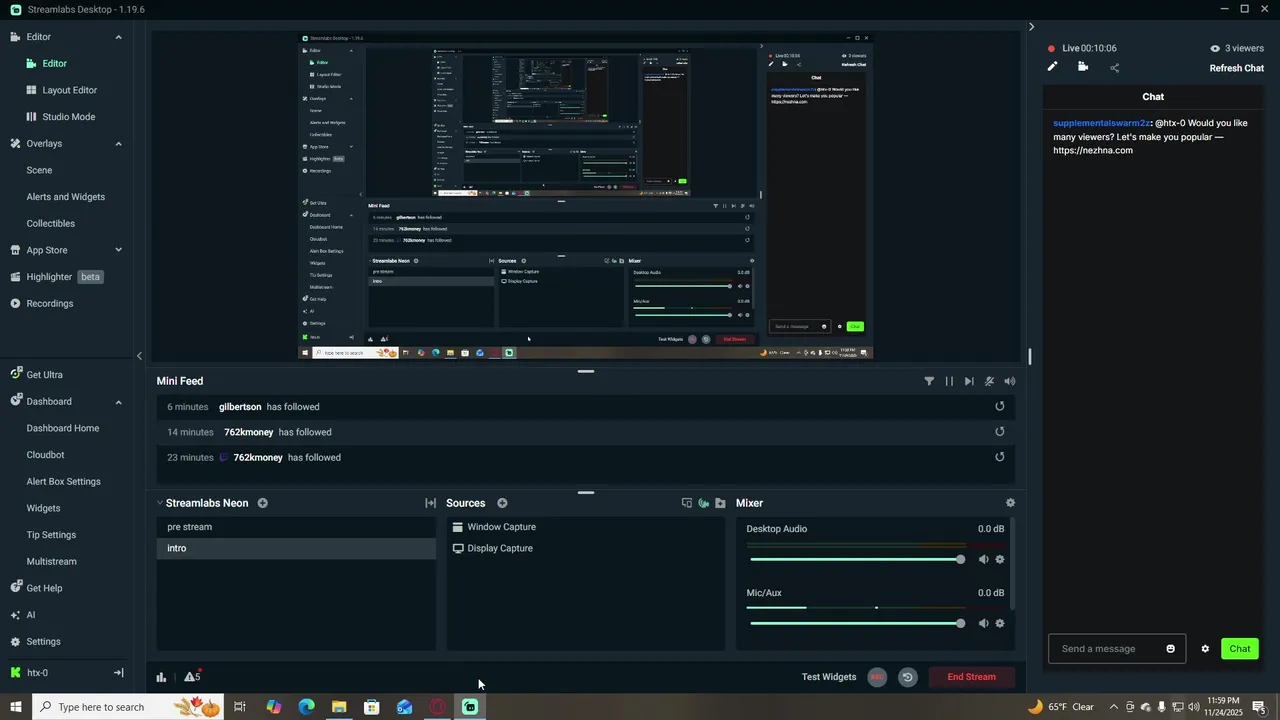Screen dimensions: 1280x720
Task: Open Collectibles in the sidebar
Action: coord(50,223)
